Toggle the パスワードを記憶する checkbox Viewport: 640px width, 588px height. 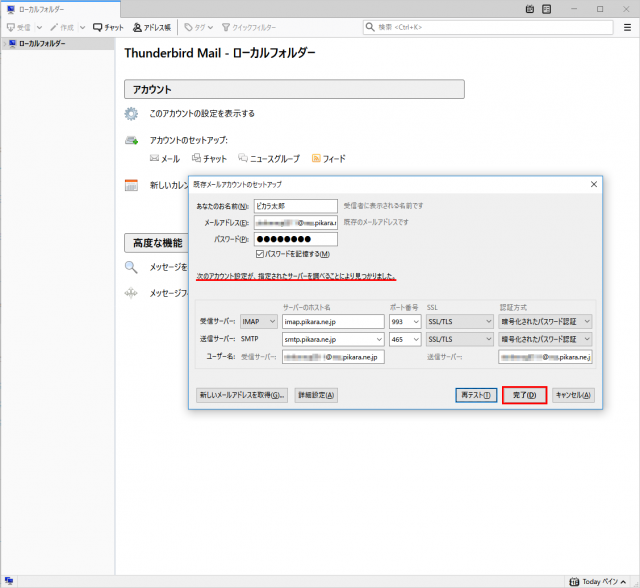tap(260, 254)
